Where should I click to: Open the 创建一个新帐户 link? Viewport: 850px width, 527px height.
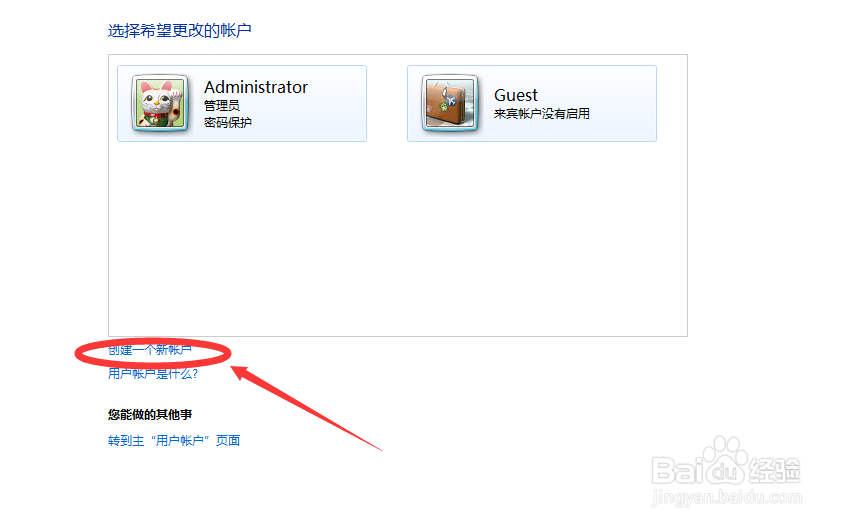tap(150, 350)
